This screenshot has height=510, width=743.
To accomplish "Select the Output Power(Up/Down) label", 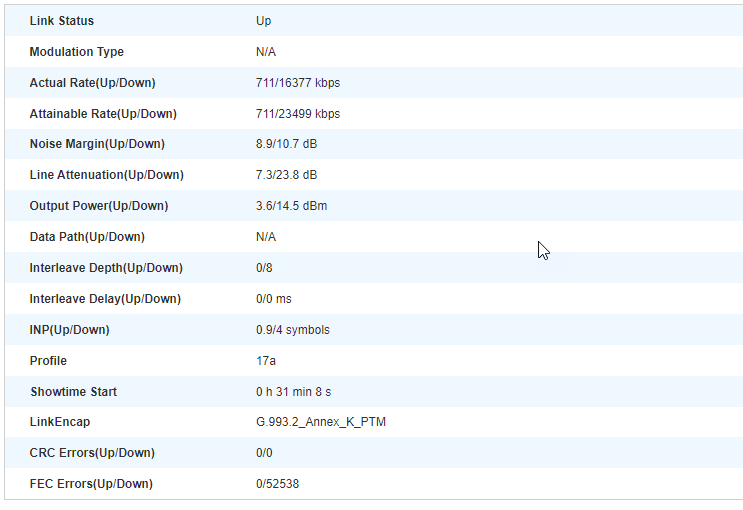I will (x=99, y=206).
